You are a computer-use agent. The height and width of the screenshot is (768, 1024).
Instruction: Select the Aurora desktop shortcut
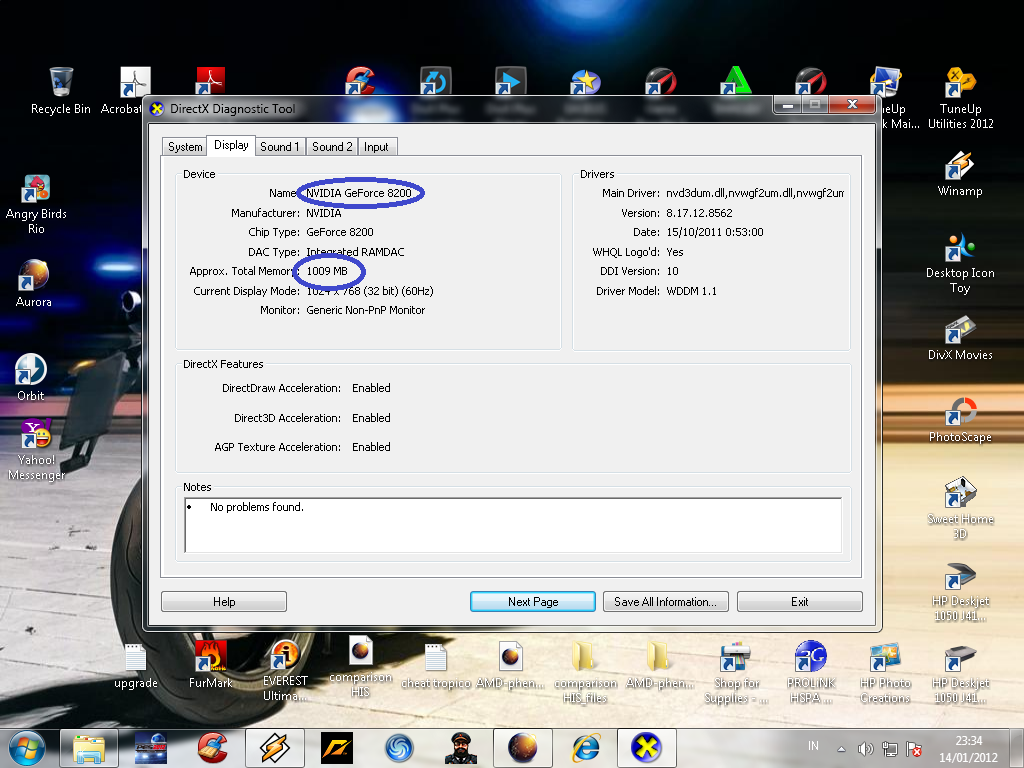point(33,283)
